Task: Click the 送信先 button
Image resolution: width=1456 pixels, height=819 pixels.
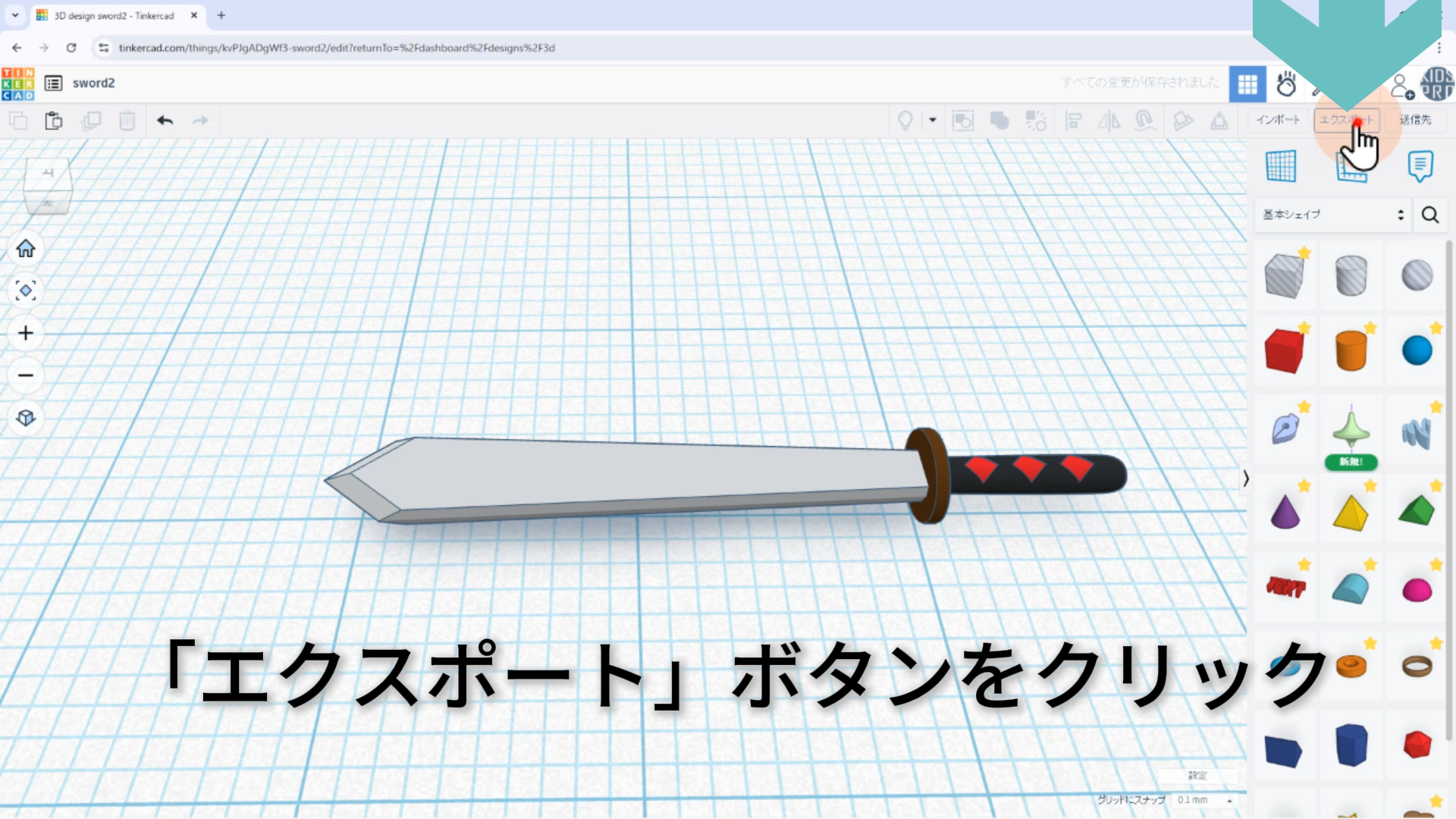Action: [1414, 120]
